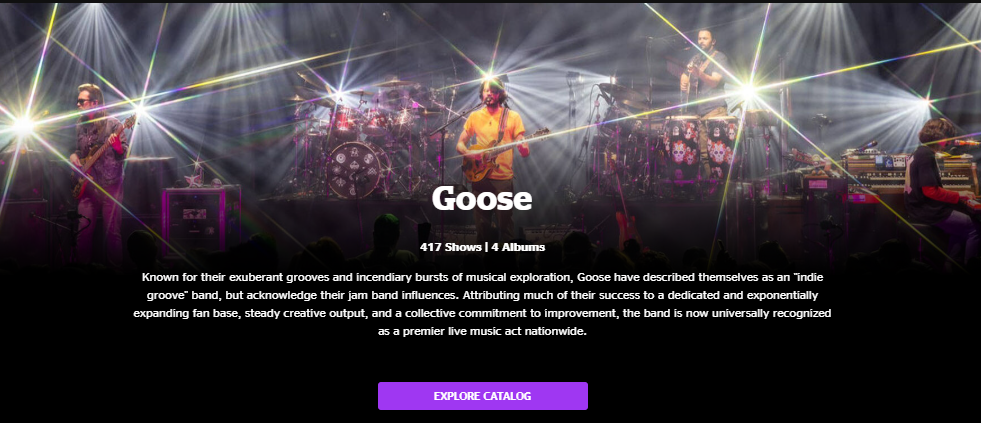Click the band description paragraph text
981x423 pixels.
[x=482, y=303]
